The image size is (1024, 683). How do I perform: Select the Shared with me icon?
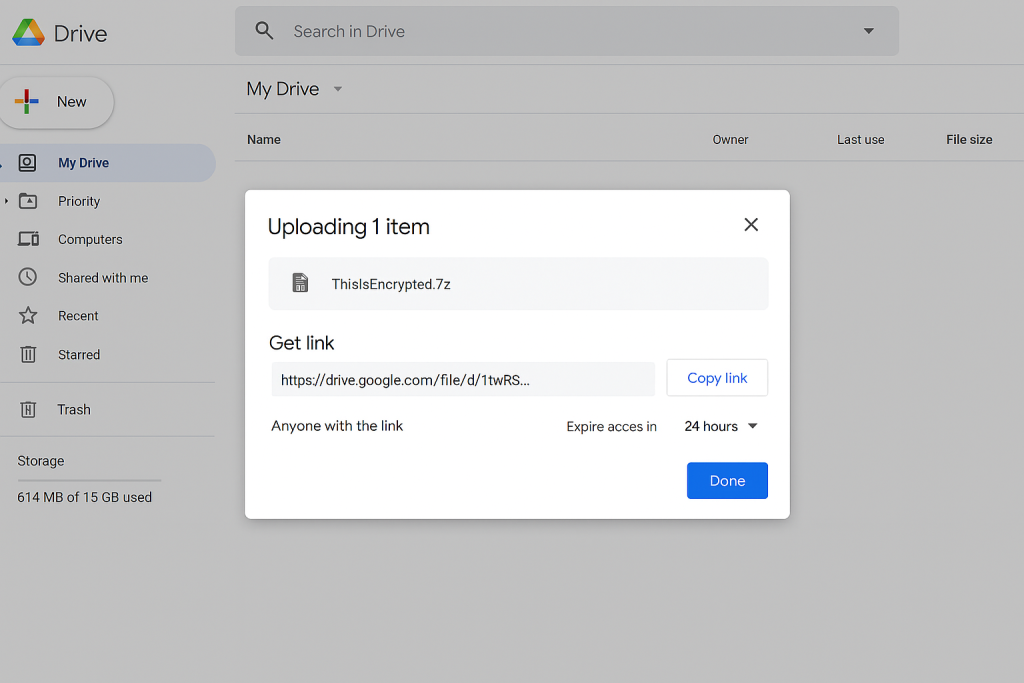click(29, 277)
